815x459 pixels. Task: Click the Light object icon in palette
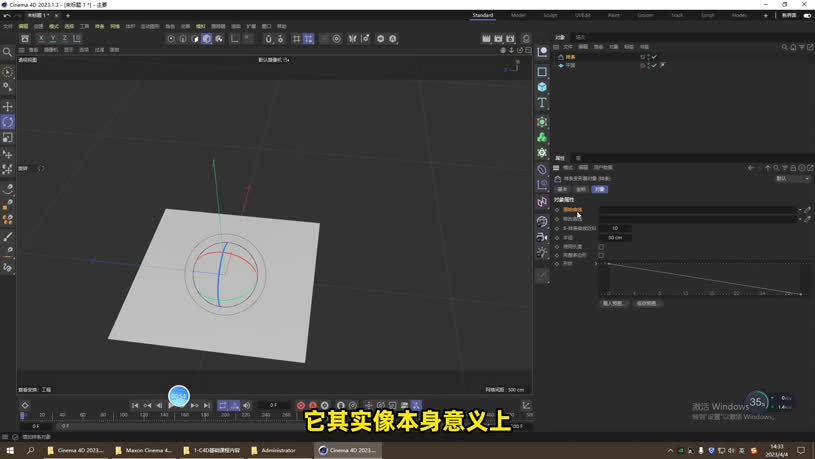point(542,253)
